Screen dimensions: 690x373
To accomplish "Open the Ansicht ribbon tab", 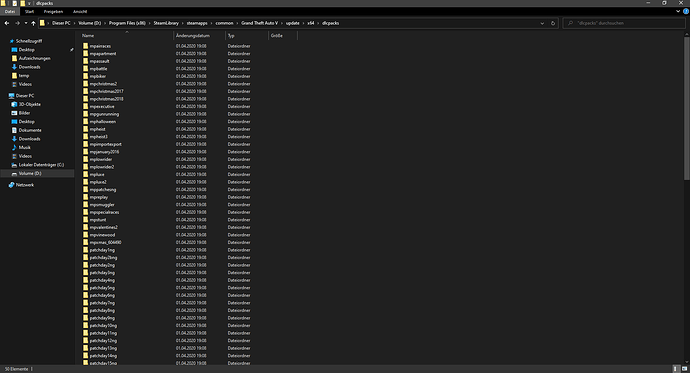I will (x=80, y=11).
